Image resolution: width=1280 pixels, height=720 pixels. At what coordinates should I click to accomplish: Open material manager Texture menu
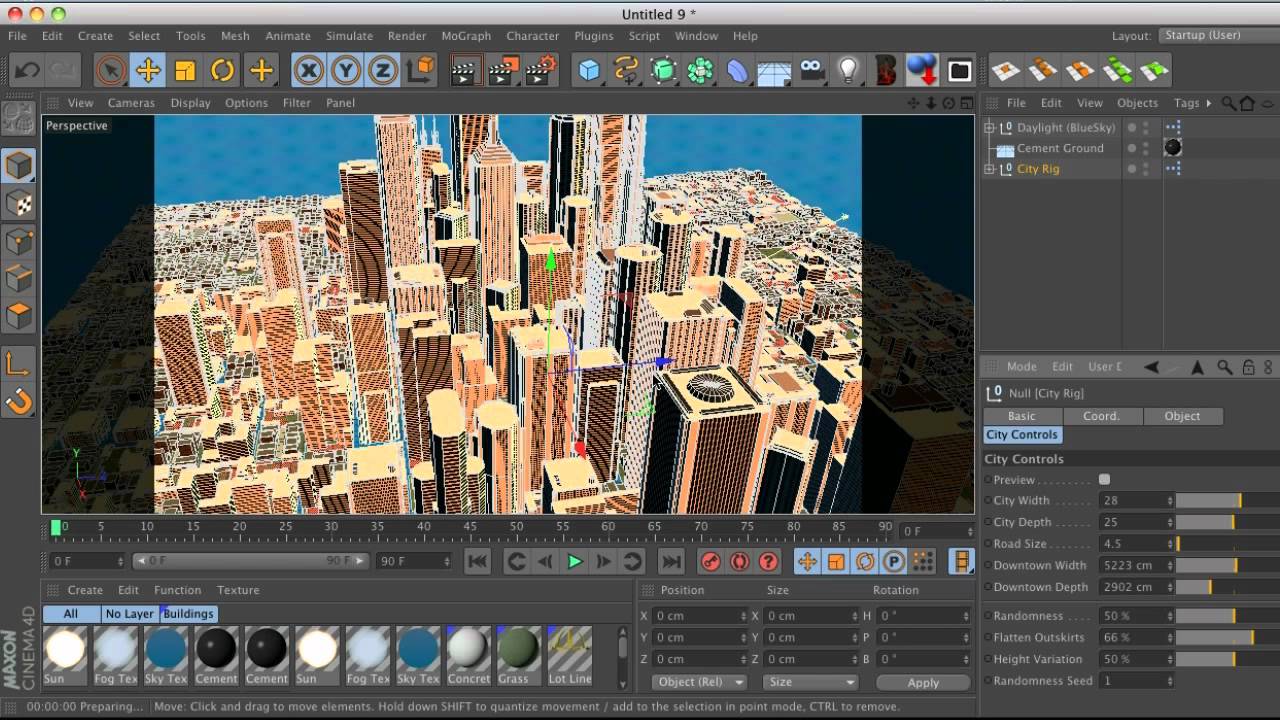tap(238, 590)
